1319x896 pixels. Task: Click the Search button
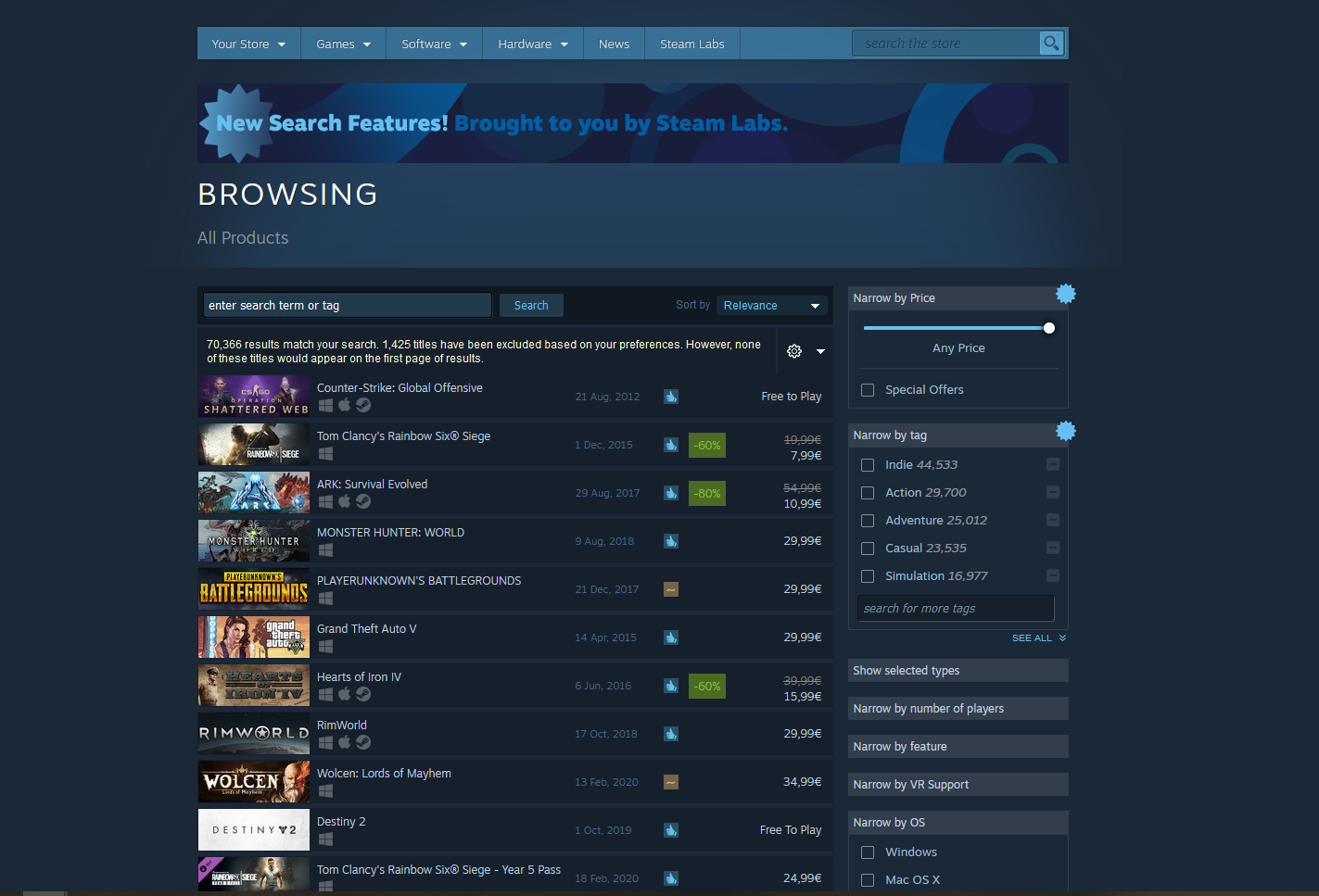coord(531,306)
